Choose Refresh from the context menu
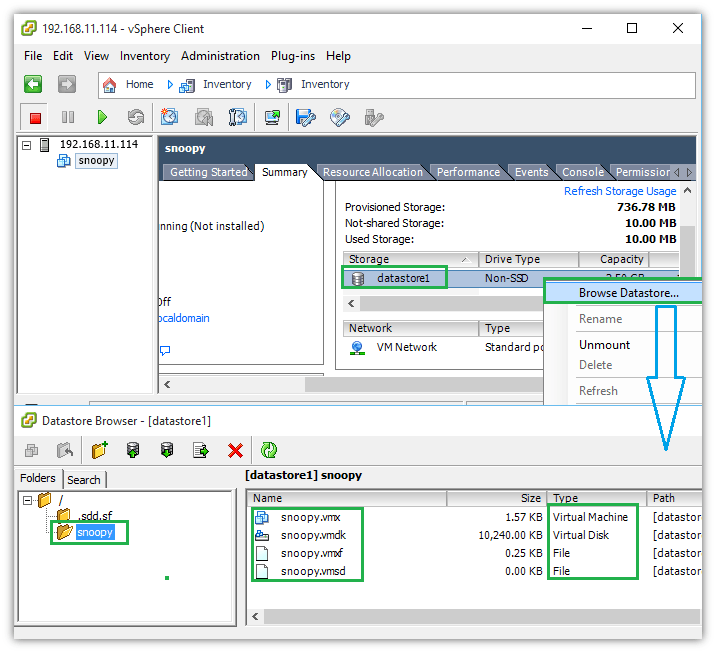The height and width of the screenshot is (653, 716). point(598,391)
